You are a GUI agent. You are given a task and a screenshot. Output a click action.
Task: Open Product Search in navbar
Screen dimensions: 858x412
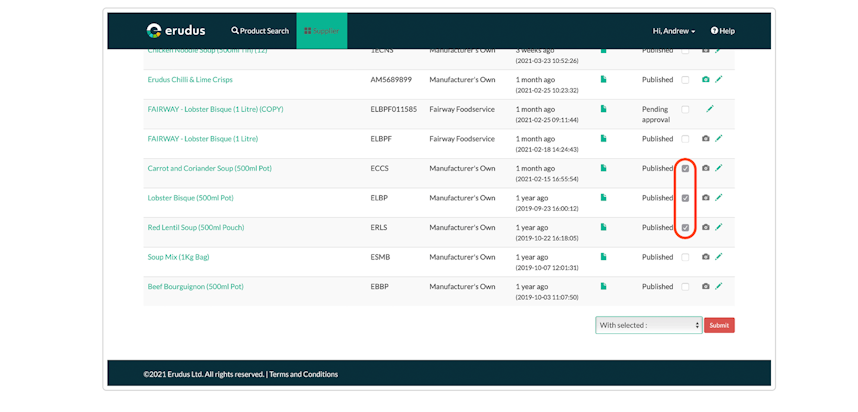[x=260, y=31]
